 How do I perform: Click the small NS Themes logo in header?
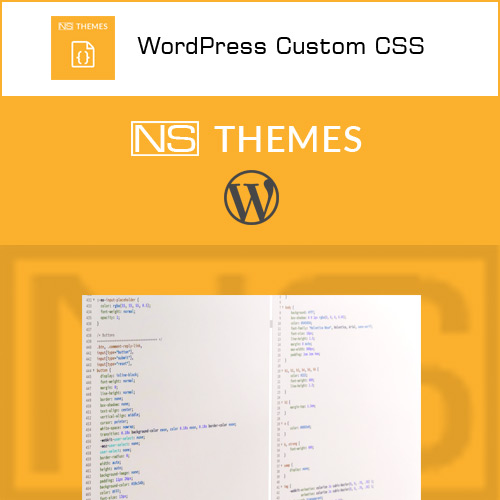pyautogui.click(x=83, y=26)
